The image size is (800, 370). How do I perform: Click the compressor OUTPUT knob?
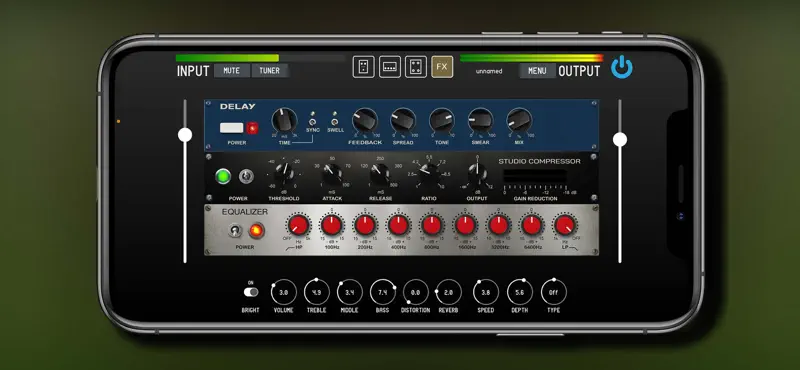click(477, 175)
